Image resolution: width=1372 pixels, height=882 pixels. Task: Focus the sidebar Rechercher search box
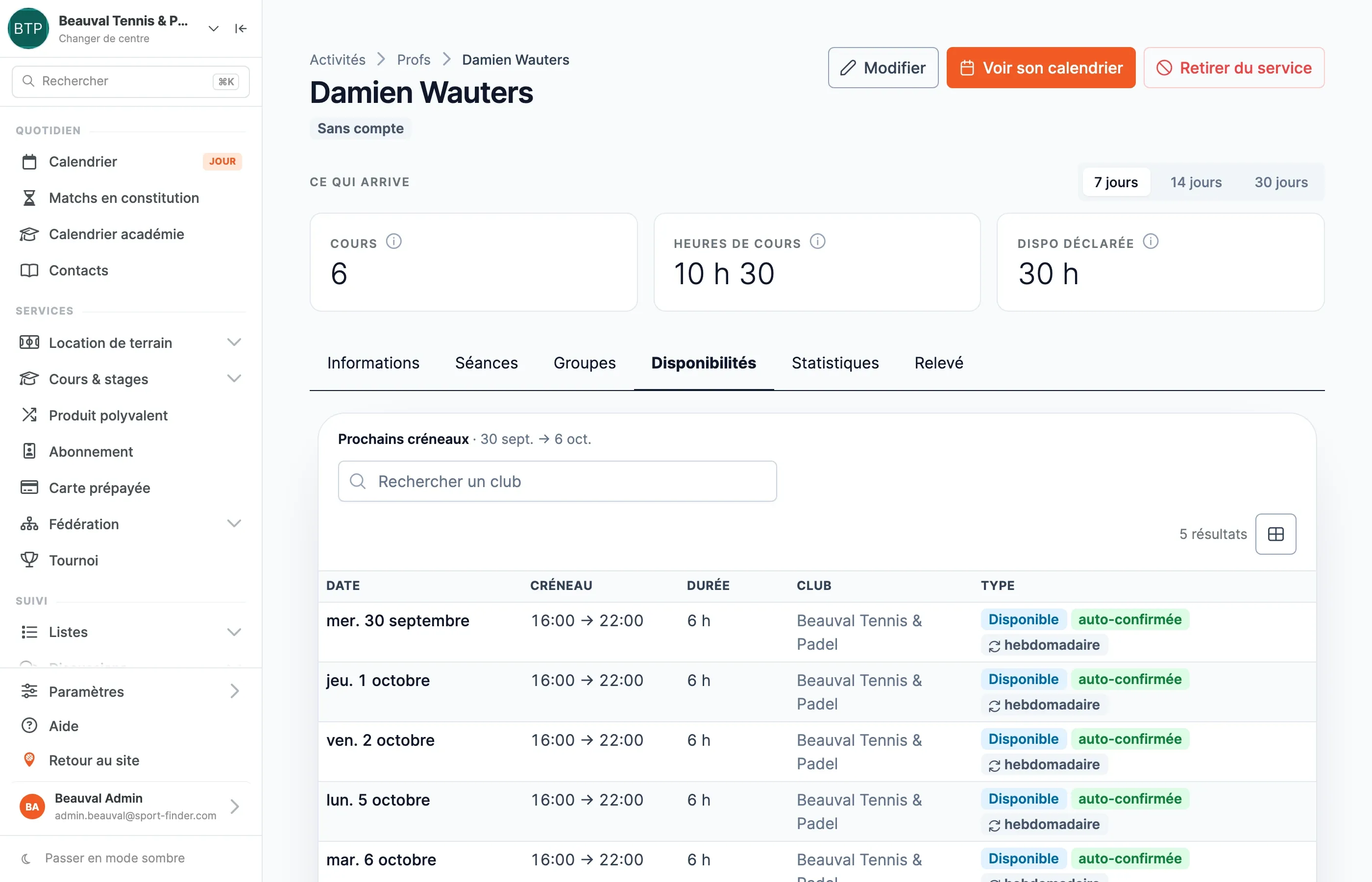click(x=130, y=81)
